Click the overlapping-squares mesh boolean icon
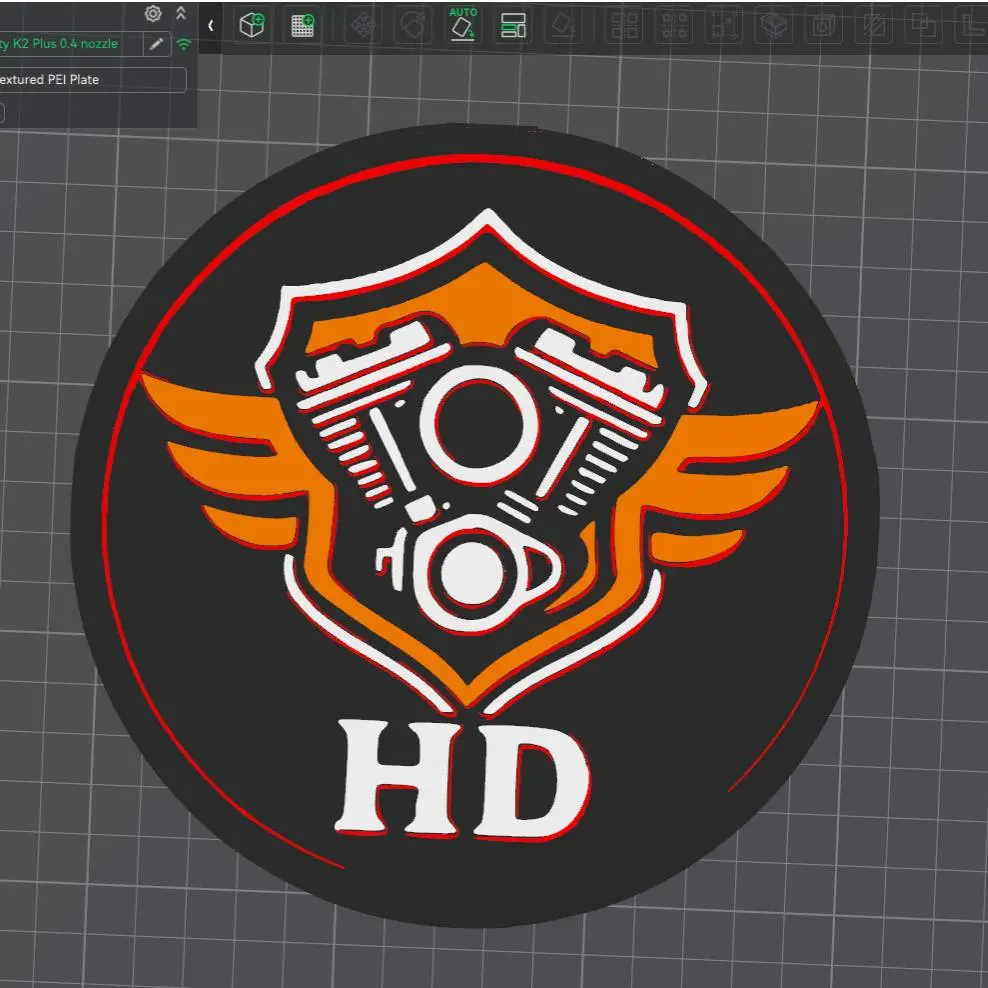Screen dimensions: 988x988 (923, 26)
